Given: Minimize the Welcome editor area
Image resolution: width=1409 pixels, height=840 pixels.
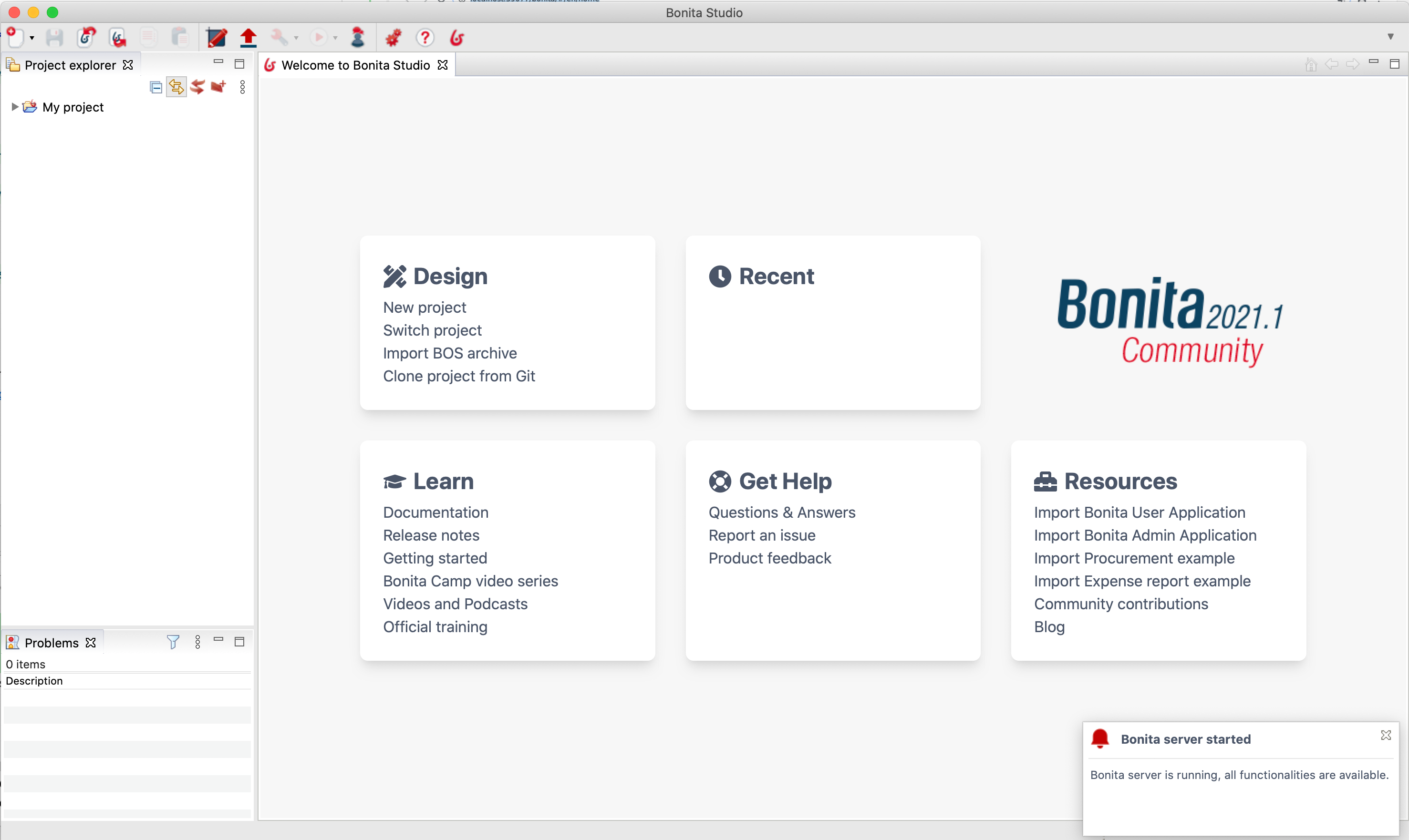Looking at the screenshot, I should click(1373, 61).
